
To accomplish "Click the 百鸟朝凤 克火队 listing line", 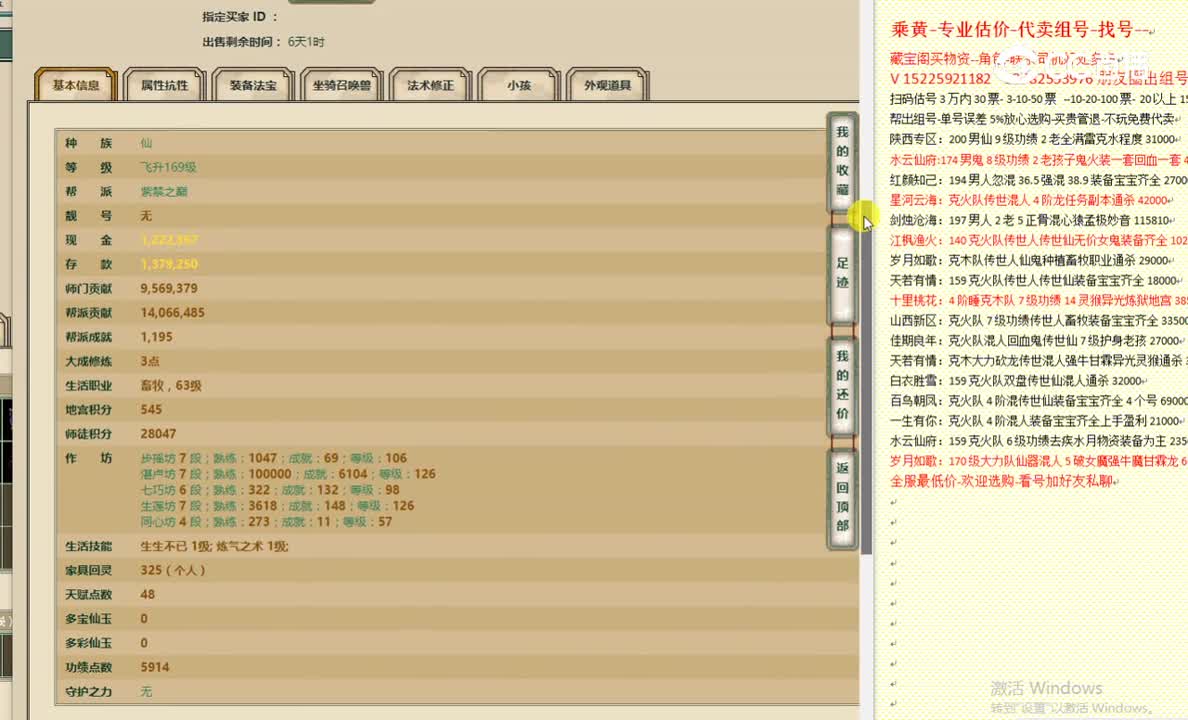I will (1039, 401).
